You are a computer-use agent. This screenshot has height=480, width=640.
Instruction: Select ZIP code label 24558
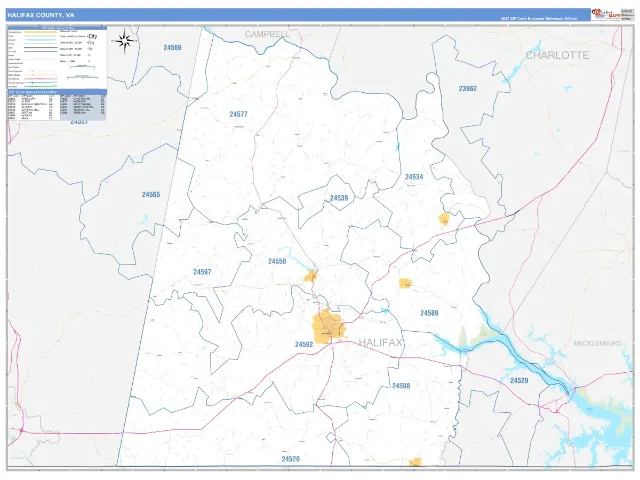(277, 261)
